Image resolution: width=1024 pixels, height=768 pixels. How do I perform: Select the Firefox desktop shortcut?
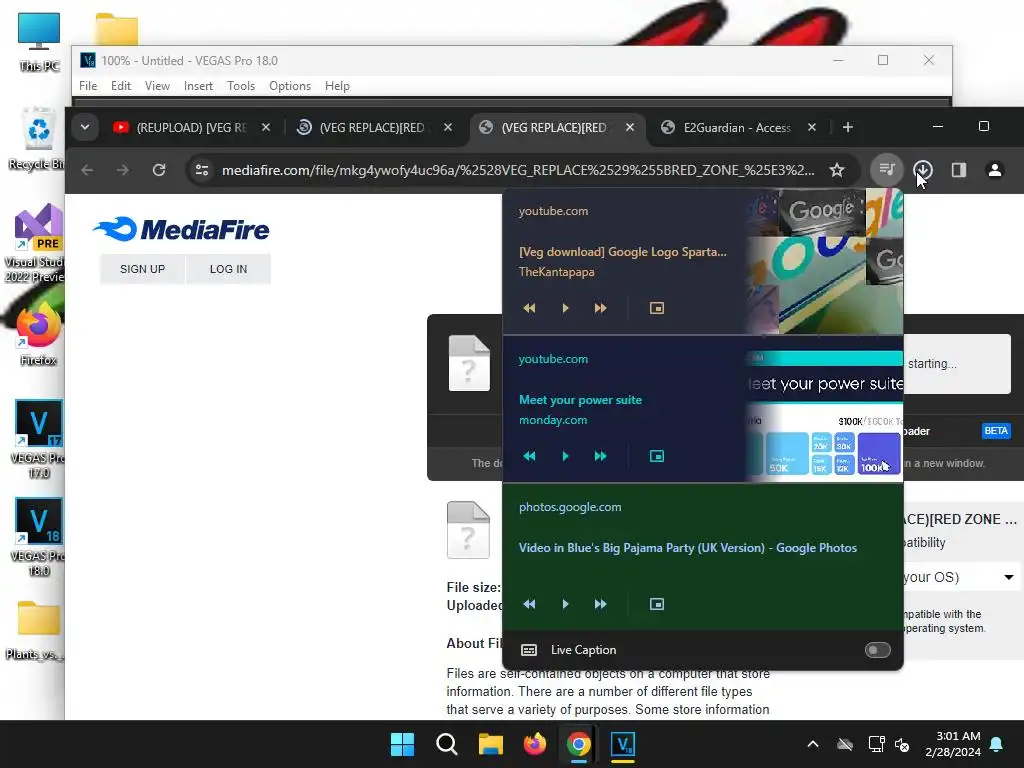38,333
